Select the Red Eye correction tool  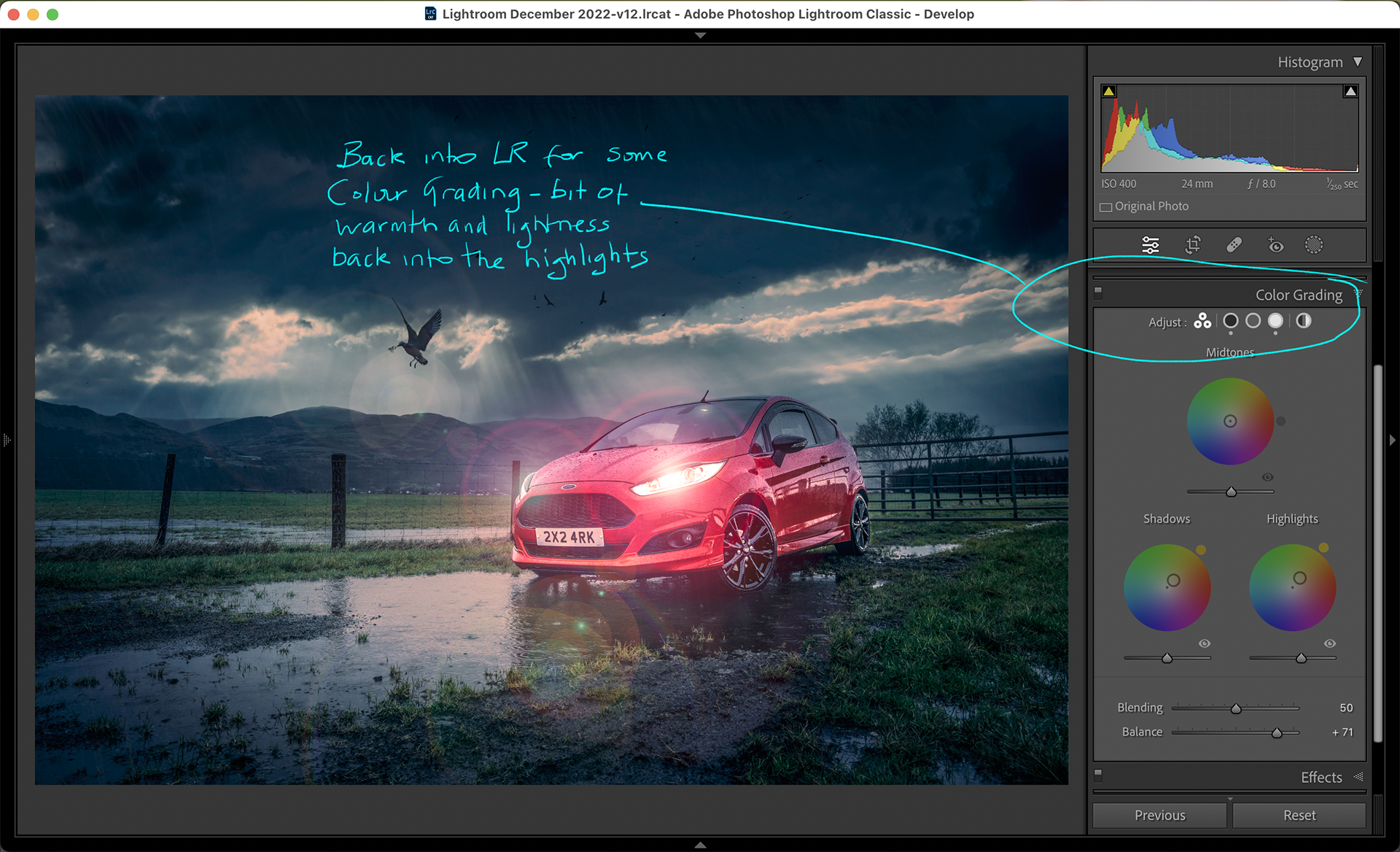pyautogui.click(x=1275, y=245)
